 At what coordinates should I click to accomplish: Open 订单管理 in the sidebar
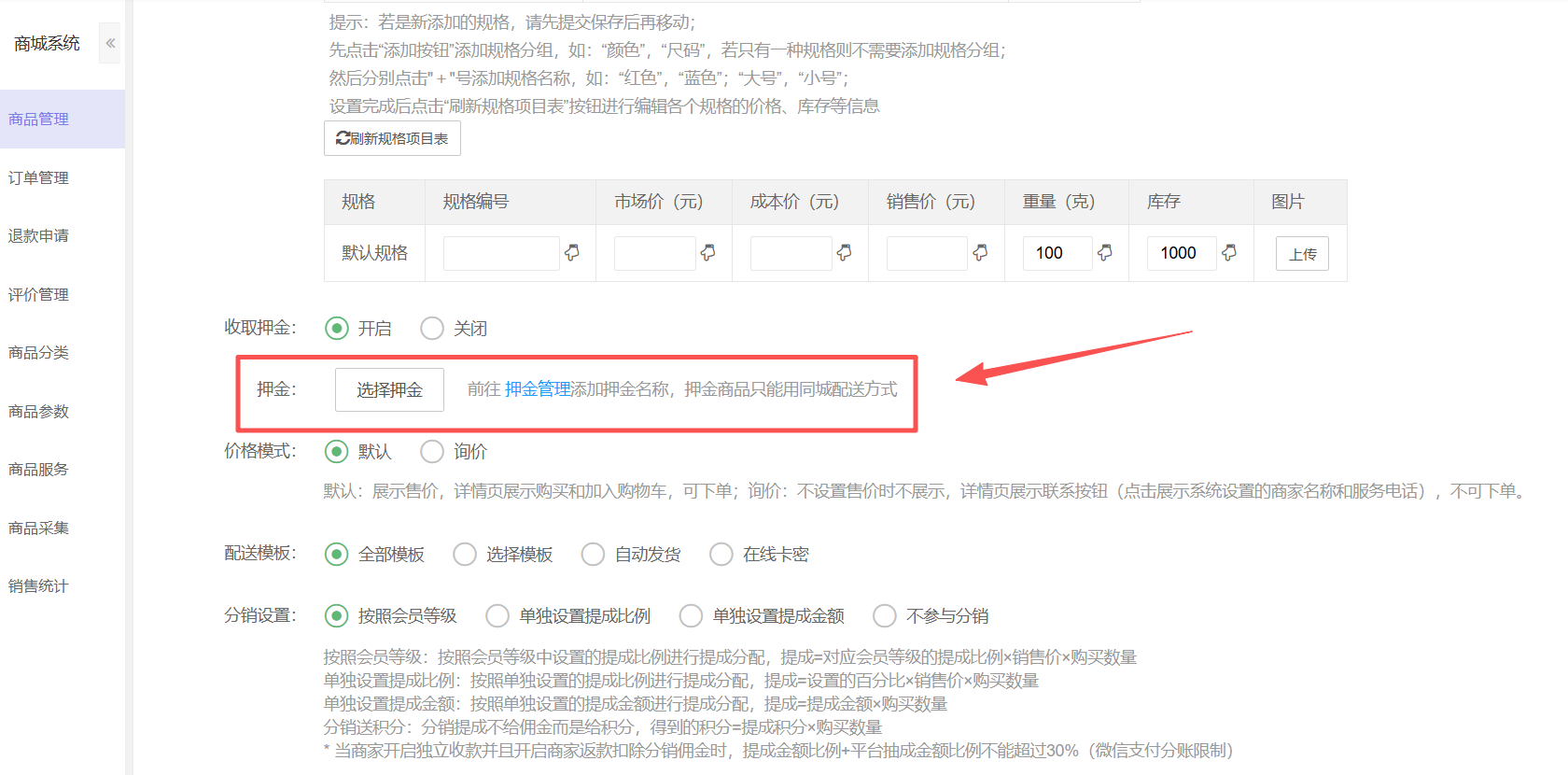[38, 177]
